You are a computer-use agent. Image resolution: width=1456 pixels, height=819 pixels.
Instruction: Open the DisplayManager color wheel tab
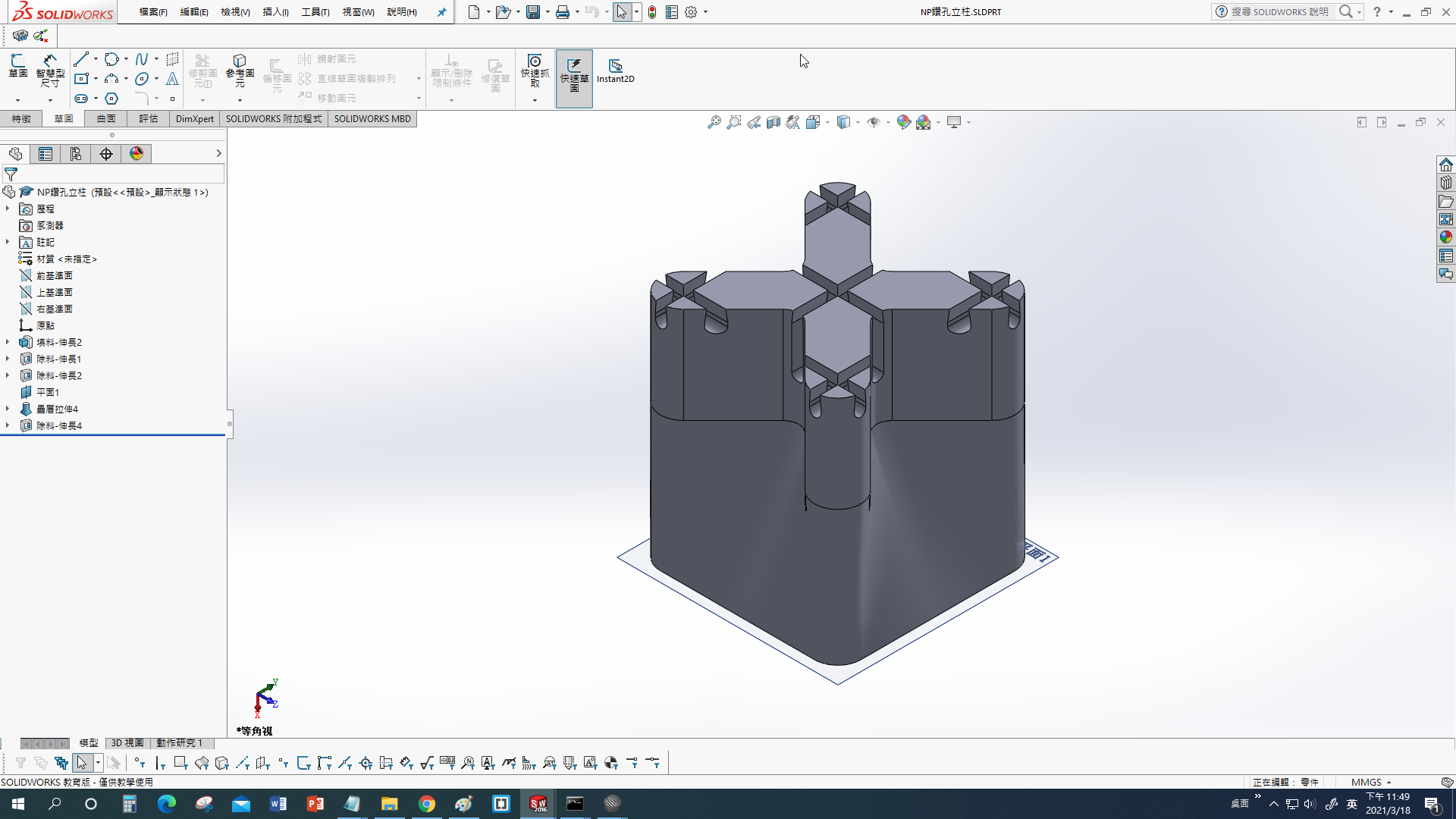[136, 154]
